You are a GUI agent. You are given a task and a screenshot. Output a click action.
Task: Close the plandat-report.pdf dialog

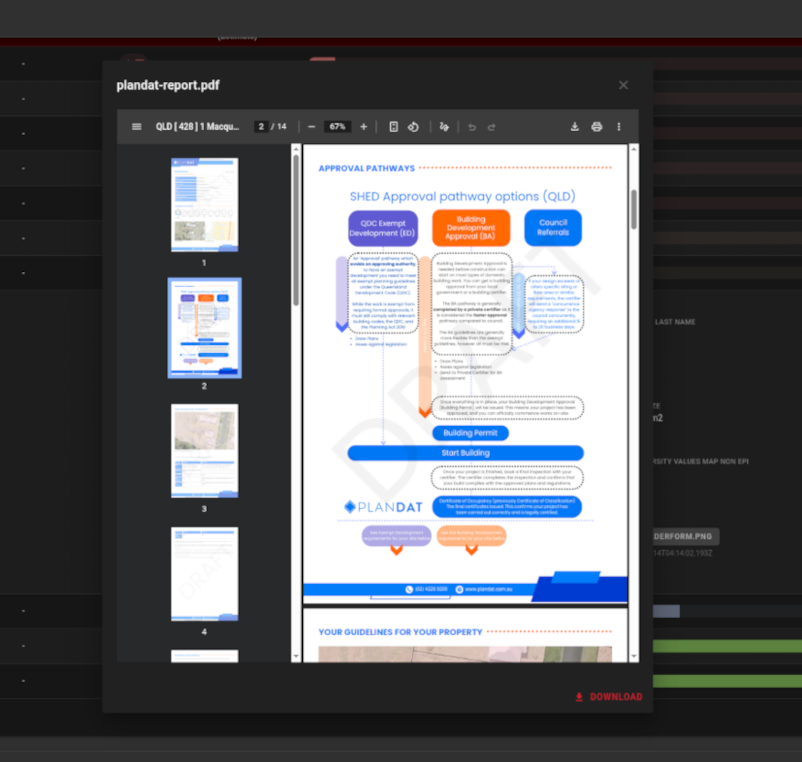coord(623,85)
